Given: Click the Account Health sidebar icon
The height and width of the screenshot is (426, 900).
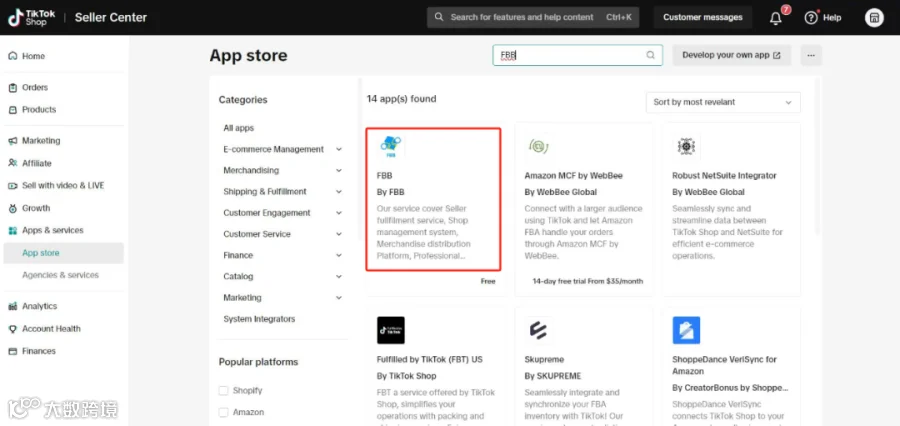Looking at the screenshot, I should 13,328.
